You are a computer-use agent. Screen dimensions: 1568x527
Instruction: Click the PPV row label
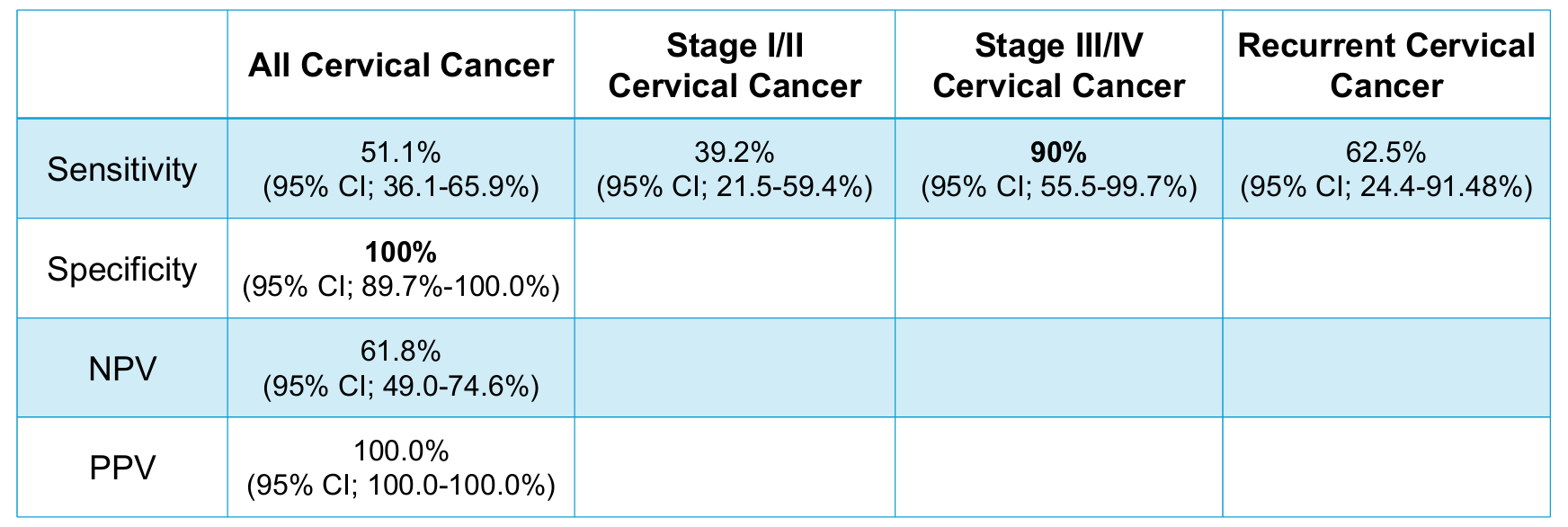tap(122, 469)
